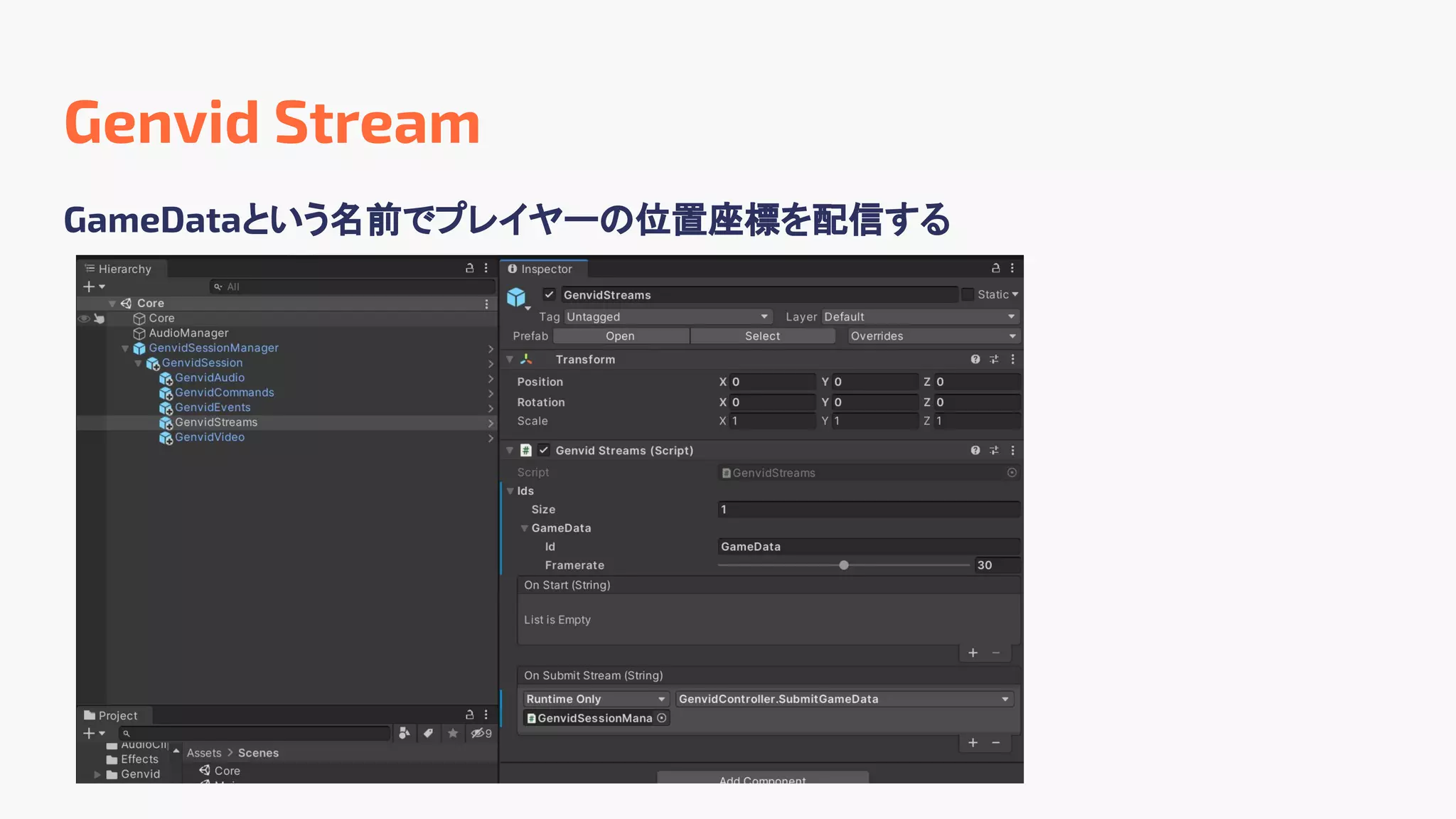Open Hierarchy panel kebab menu
The width and height of the screenshot is (1456, 819).
click(486, 268)
